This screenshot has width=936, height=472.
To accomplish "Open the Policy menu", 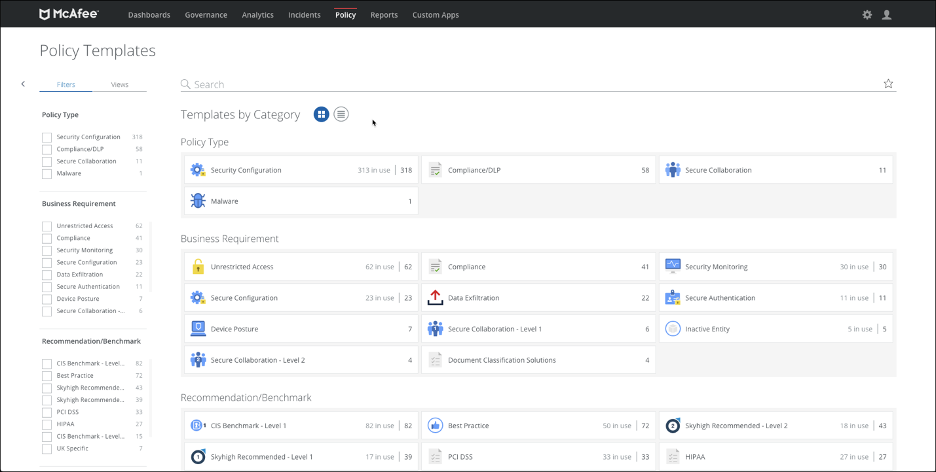I will click(346, 15).
